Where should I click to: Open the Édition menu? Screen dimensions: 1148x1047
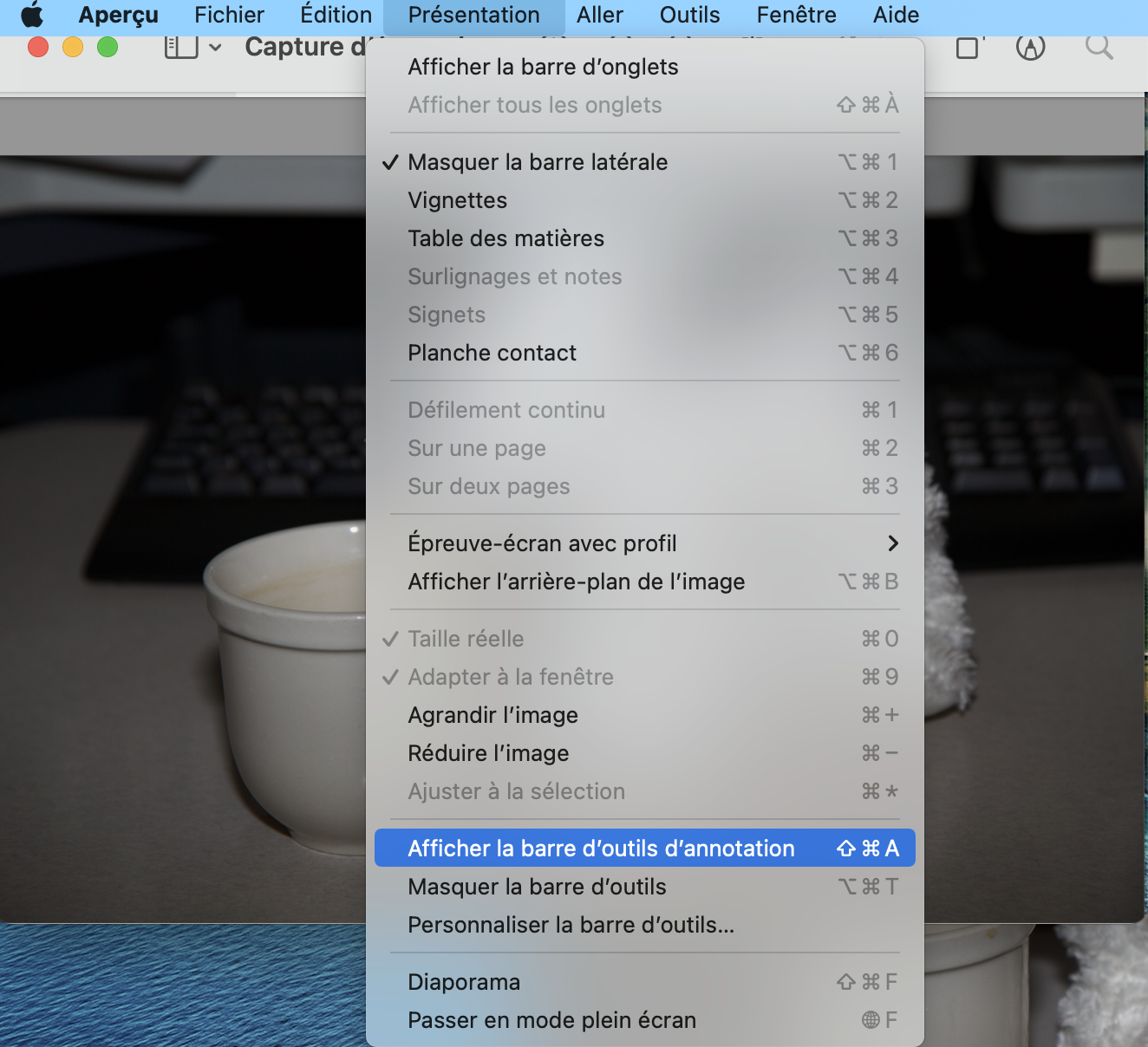click(336, 15)
